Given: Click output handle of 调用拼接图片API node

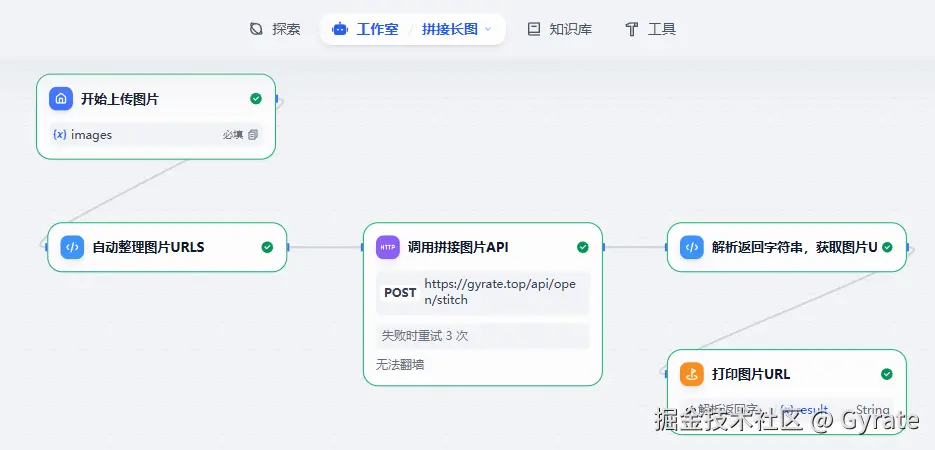Looking at the screenshot, I should click(x=603, y=247).
